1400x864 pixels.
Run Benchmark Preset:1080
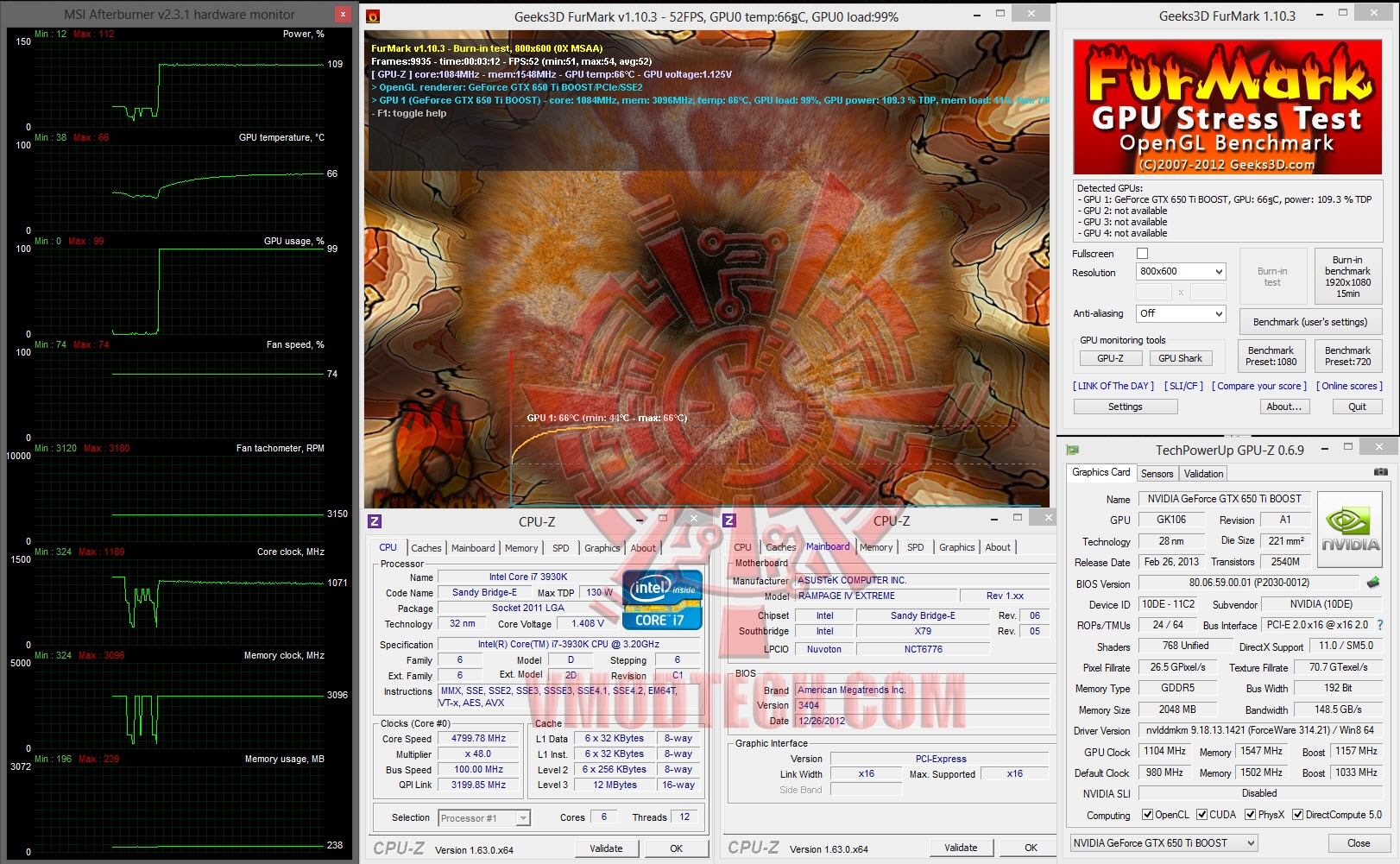(1271, 356)
